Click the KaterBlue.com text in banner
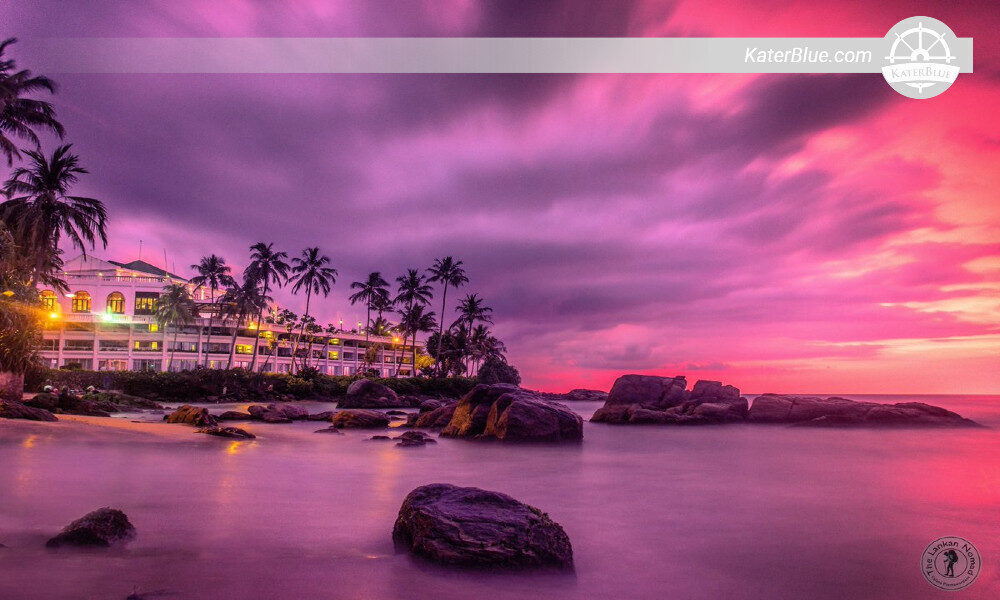 click(x=807, y=55)
